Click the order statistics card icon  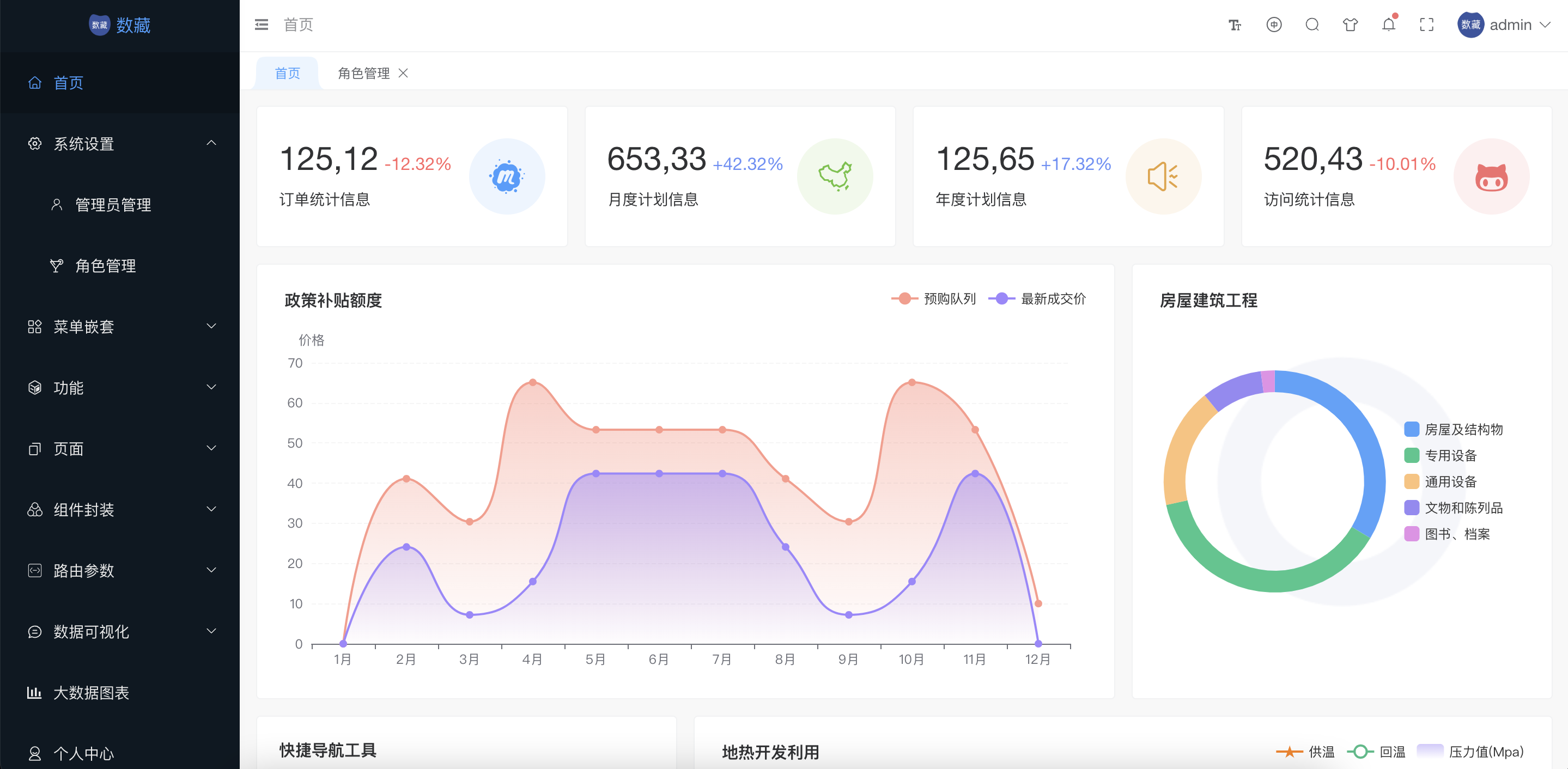click(507, 176)
